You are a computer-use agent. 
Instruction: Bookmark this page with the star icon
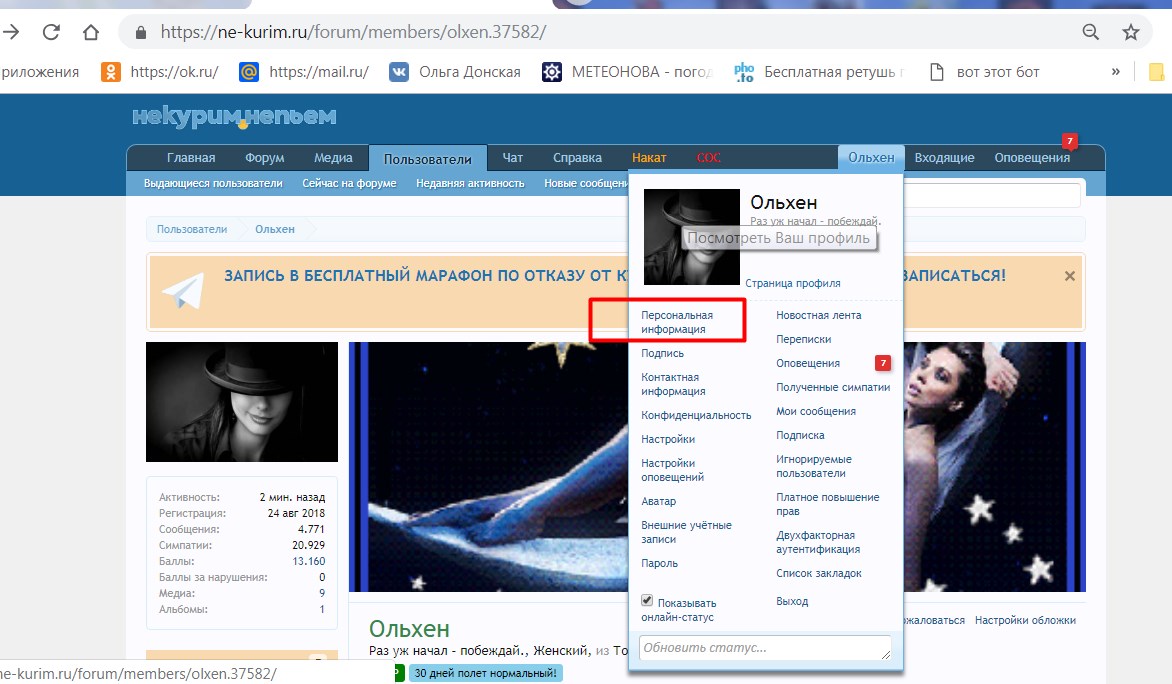(x=1131, y=31)
